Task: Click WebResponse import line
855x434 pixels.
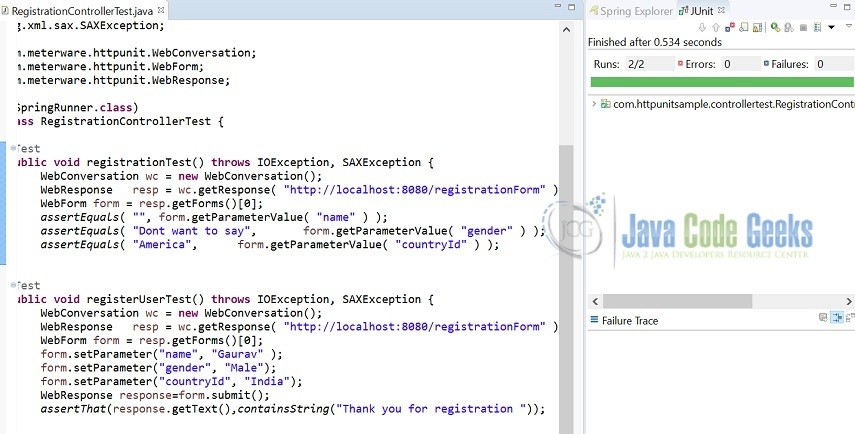Action: point(123,80)
